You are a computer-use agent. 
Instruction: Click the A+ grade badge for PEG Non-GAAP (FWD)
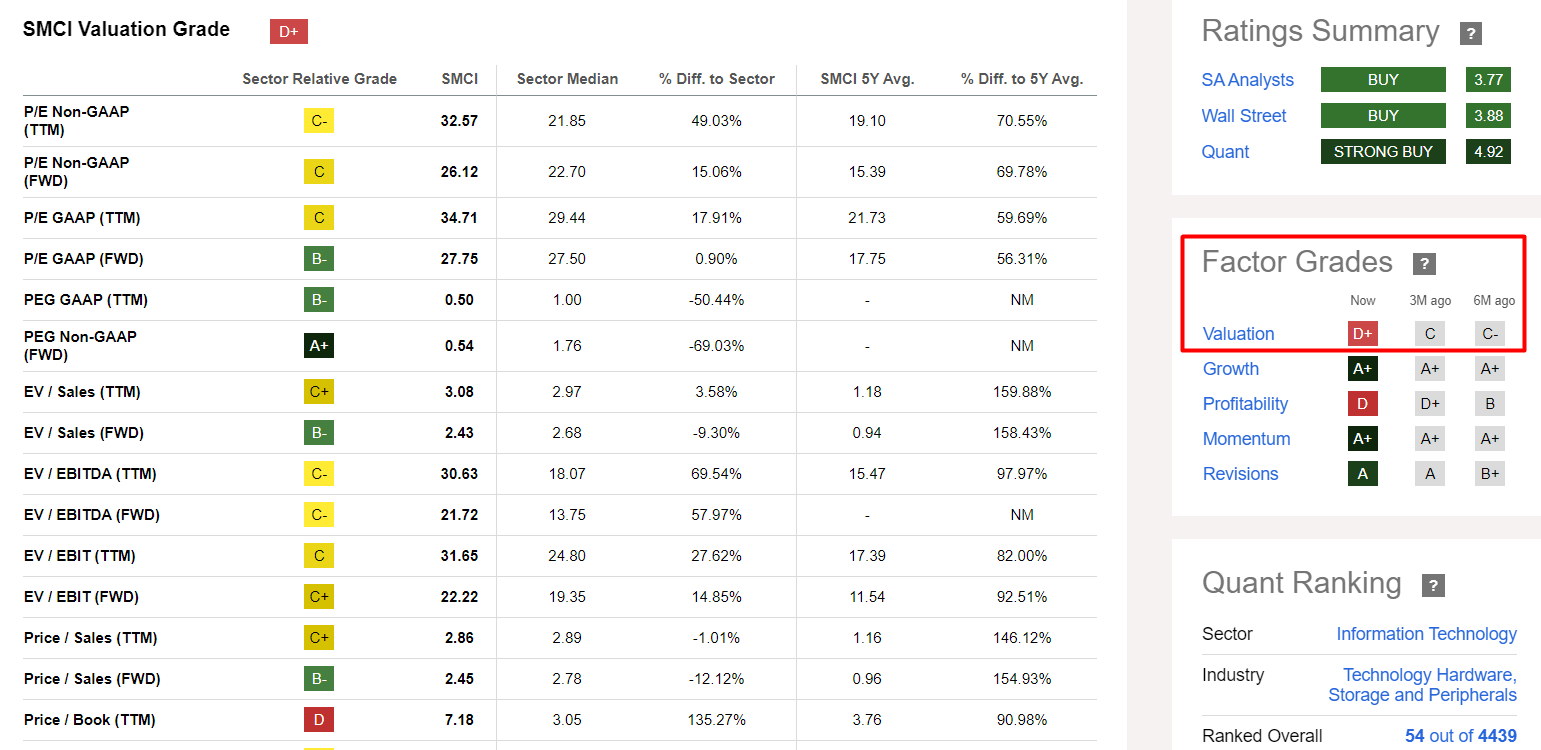tap(319, 346)
